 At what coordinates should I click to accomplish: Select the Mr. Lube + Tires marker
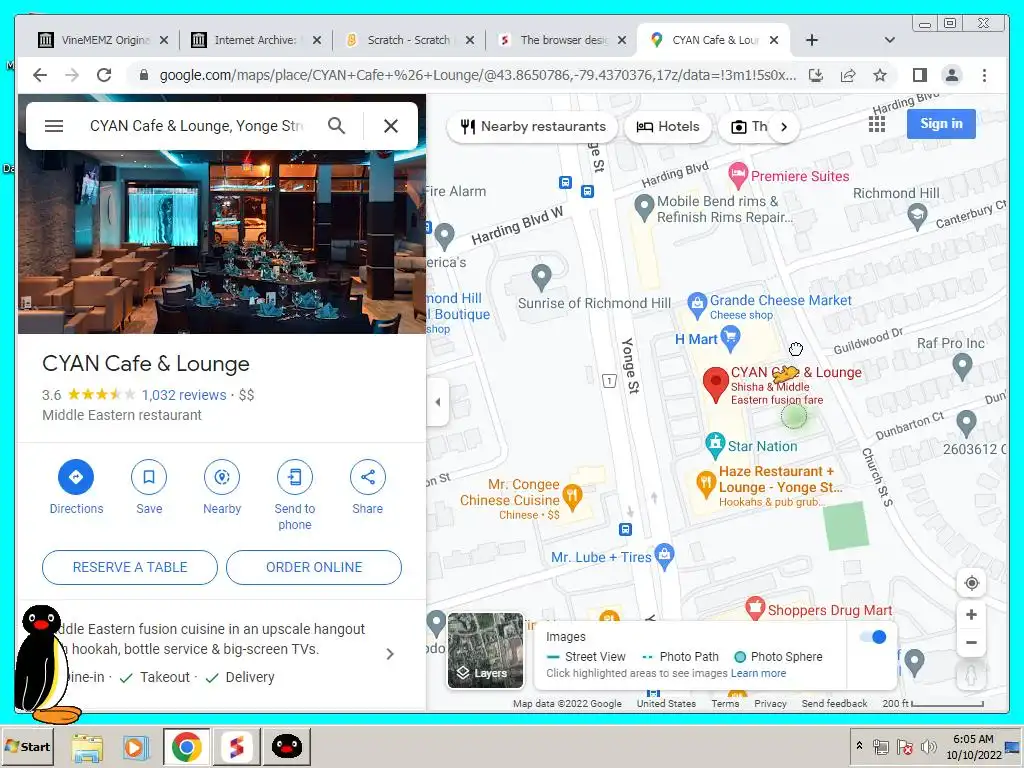pyautogui.click(x=664, y=555)
